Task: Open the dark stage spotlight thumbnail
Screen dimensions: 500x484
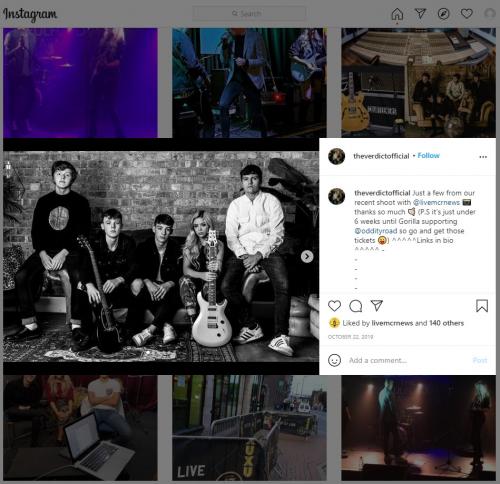Action: [418, 428]
